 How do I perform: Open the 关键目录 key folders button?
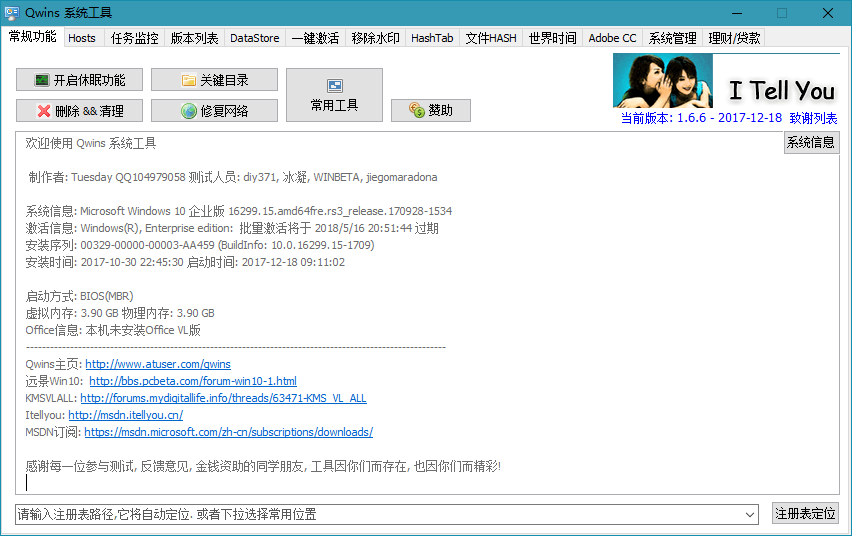pyautogui.click(x=214, y=80)
